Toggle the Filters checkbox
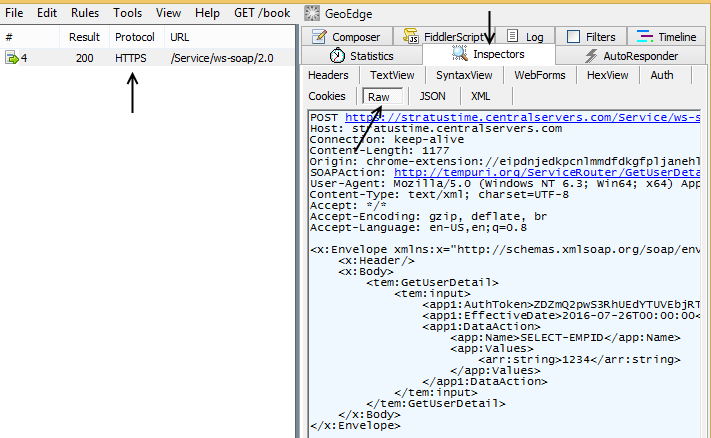711x438 pixels. pos(573,37)
